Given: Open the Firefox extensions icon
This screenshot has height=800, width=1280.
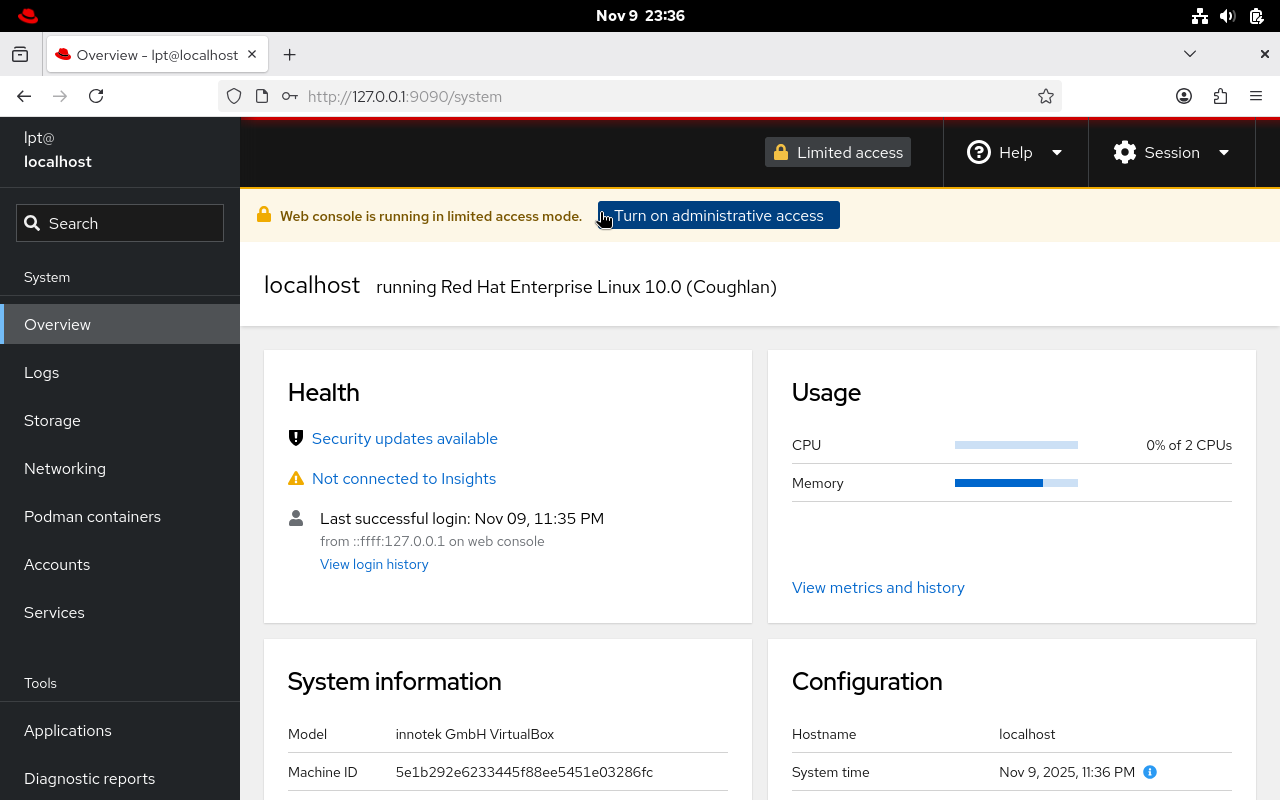Looking at the screenshot, I should pyautogui.click(x=1220, y=96).
